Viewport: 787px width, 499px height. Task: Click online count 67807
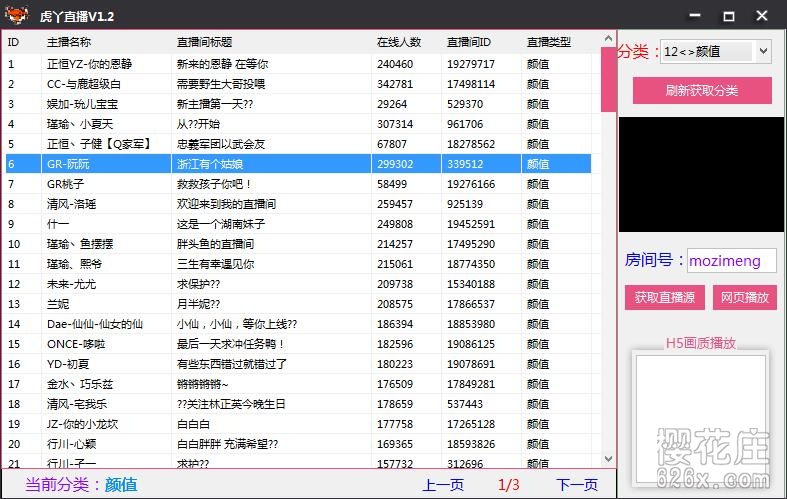392,144
